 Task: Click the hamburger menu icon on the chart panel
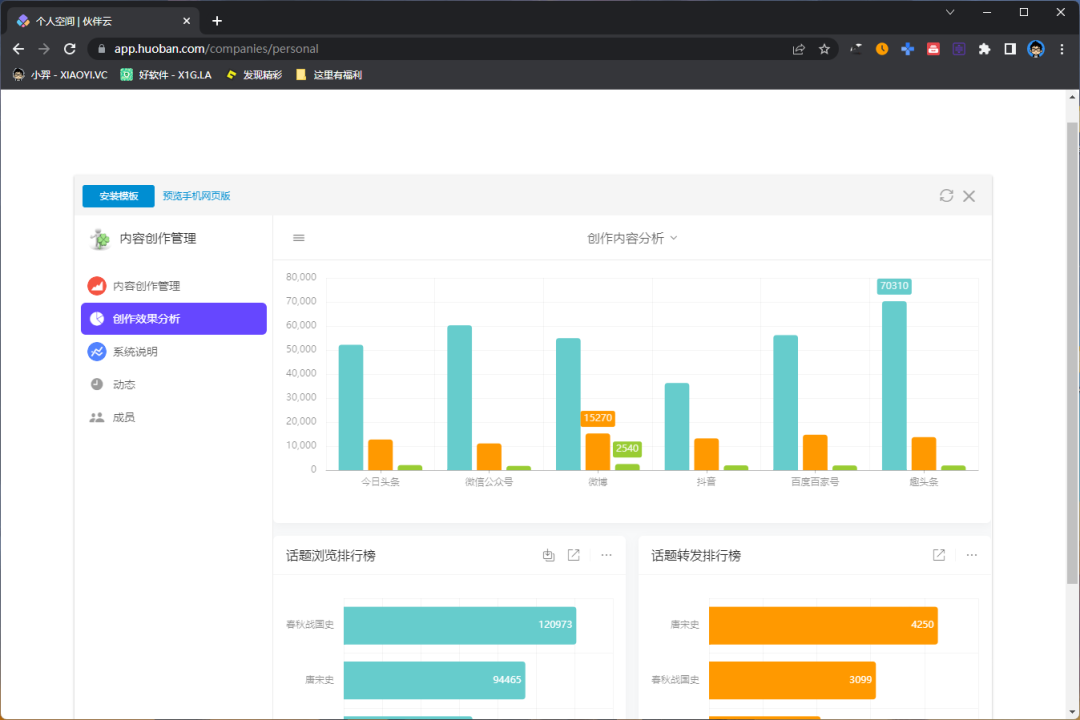(298, 237)
